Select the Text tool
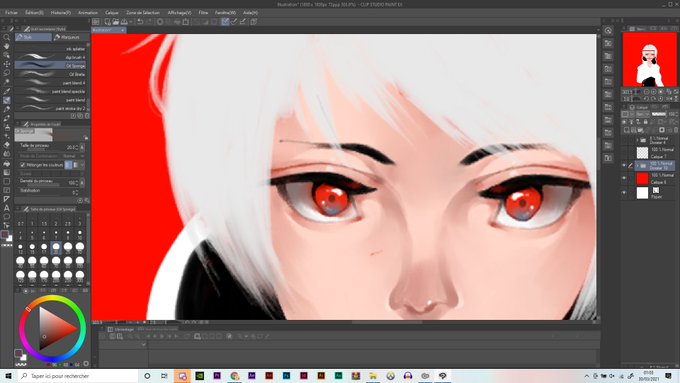The height and width of the screenshot is (383, 680). [x=7, y=208]
